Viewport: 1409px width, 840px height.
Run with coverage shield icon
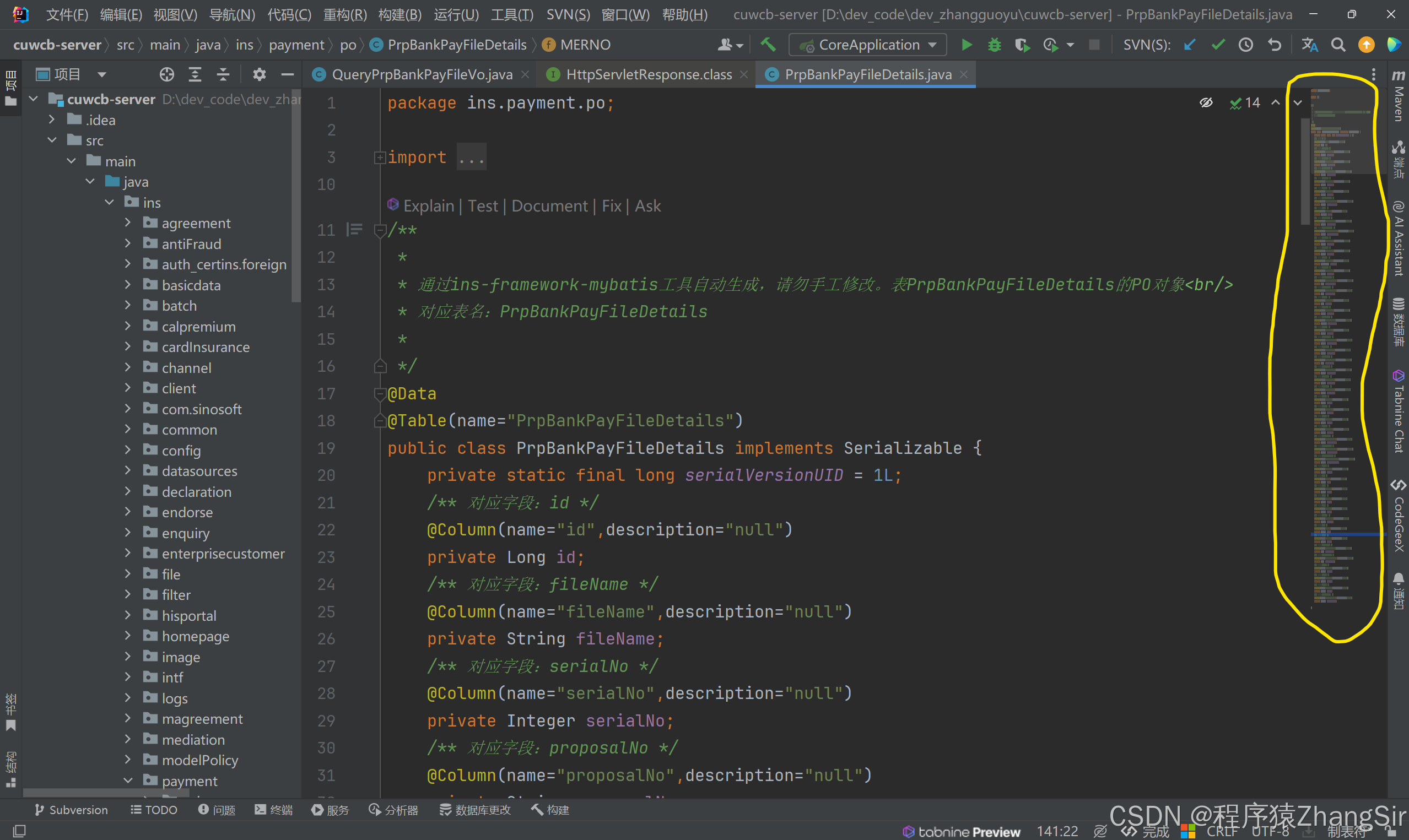pos(1022,45)
